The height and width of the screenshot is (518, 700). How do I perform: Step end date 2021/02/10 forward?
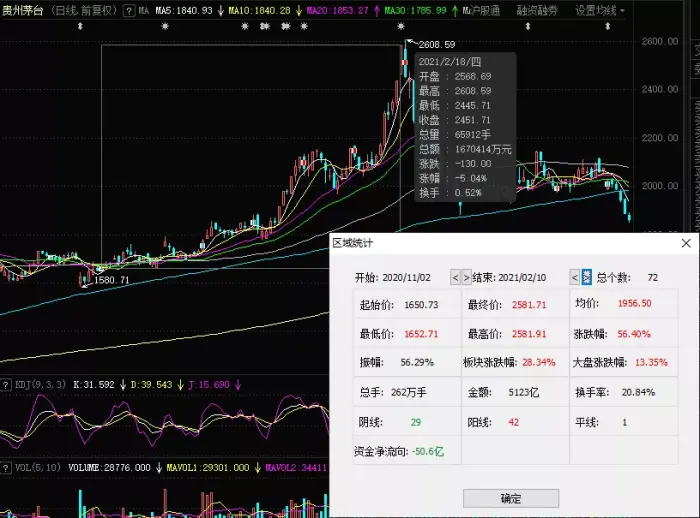click(x=587, y=277)
